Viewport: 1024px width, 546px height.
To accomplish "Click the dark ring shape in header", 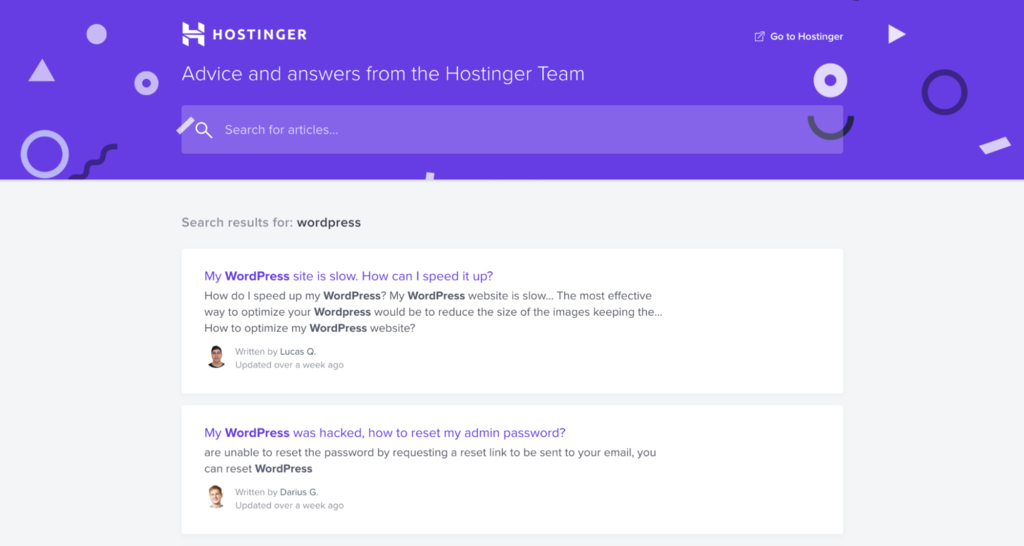I will pos(944,92).
